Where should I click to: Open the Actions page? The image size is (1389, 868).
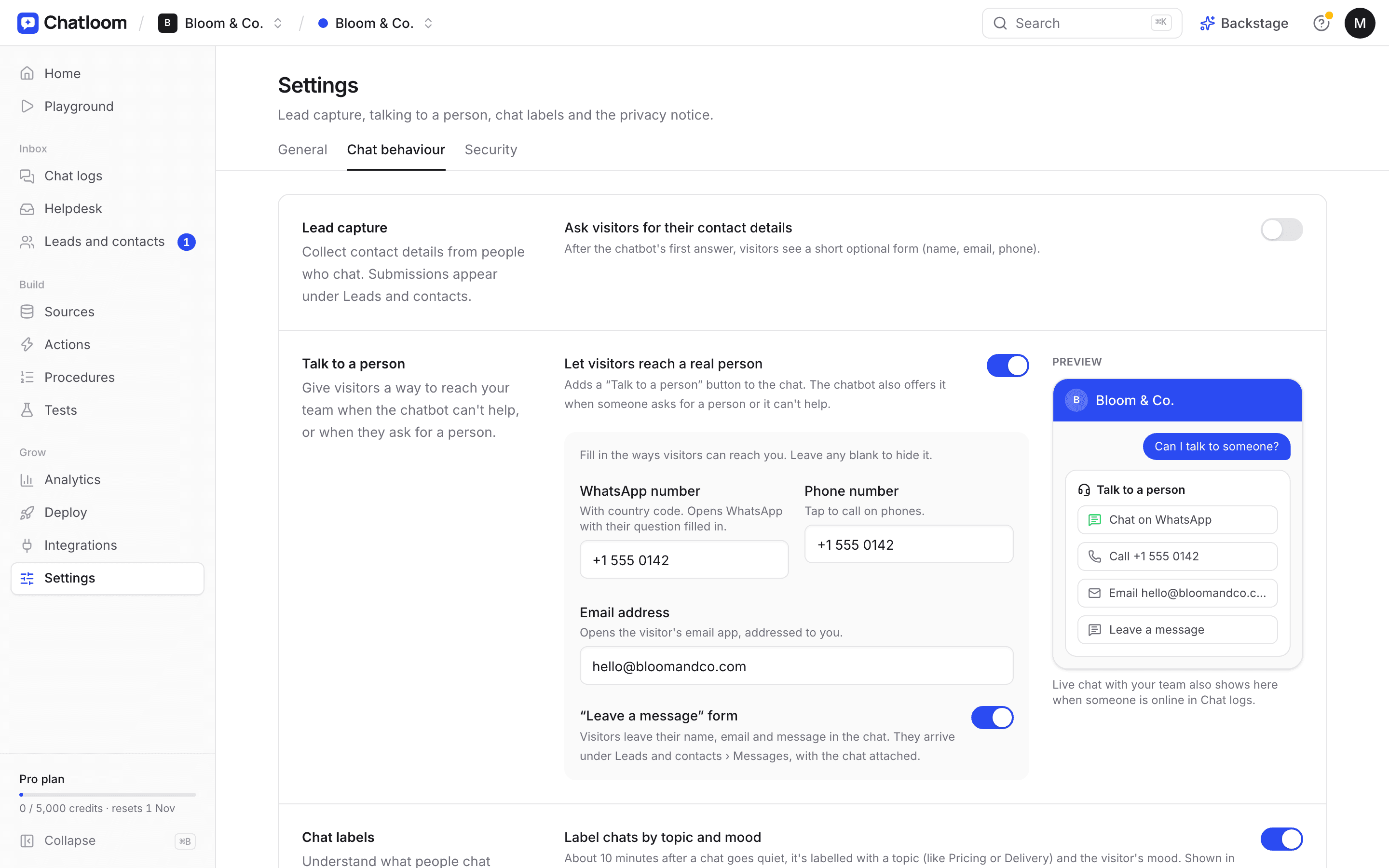108,344
